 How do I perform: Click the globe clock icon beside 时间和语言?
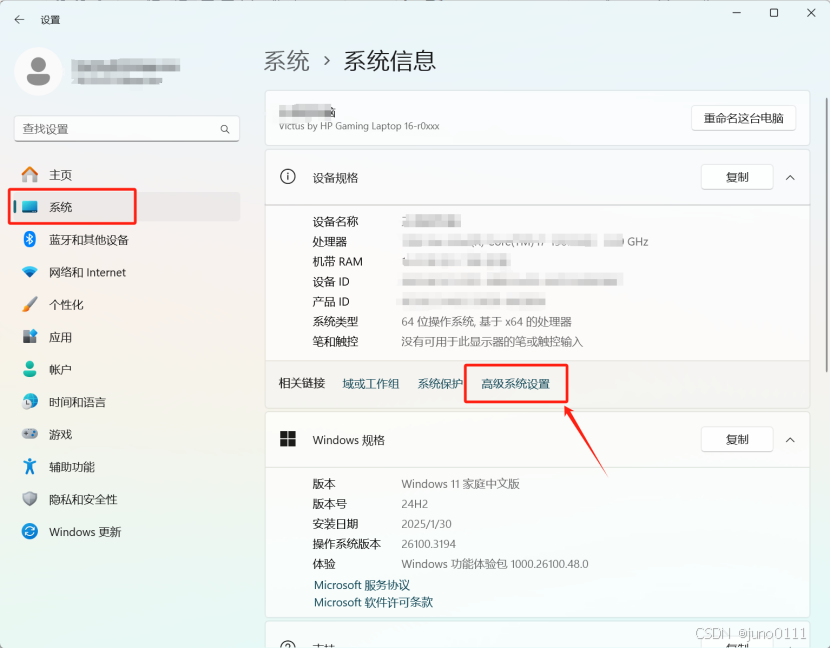click(x=30, y=402)
